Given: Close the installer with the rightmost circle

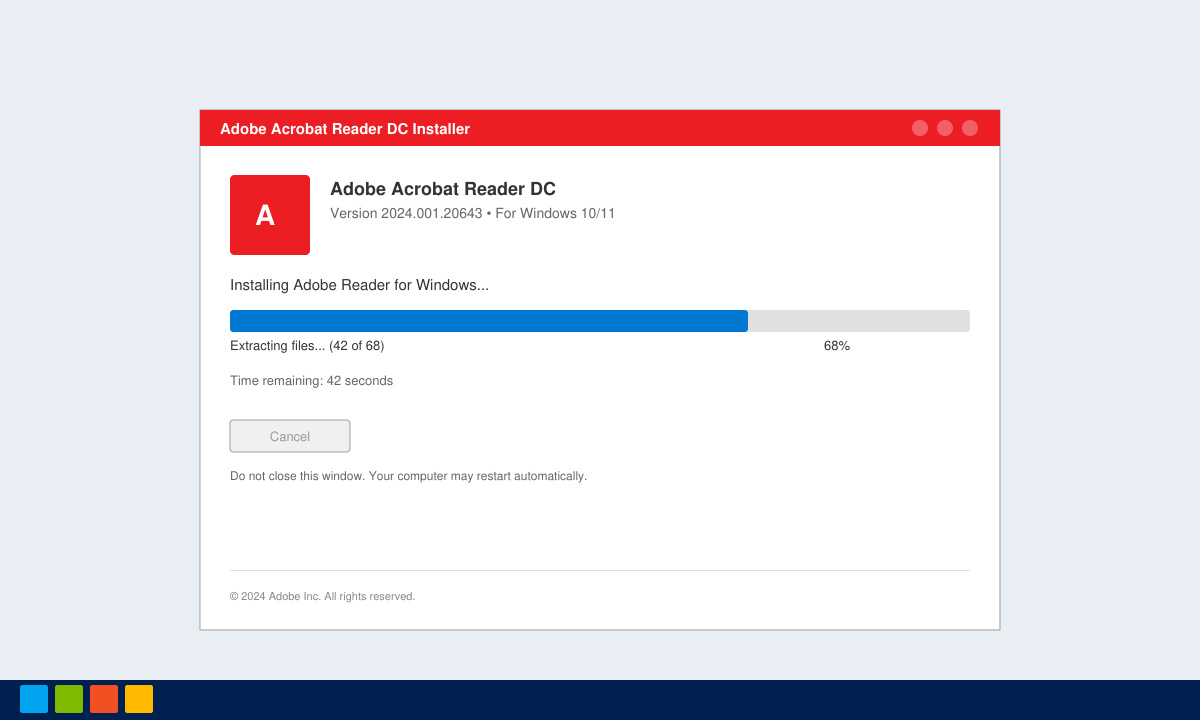Looking at the screenshot, I should click(970, 128).
